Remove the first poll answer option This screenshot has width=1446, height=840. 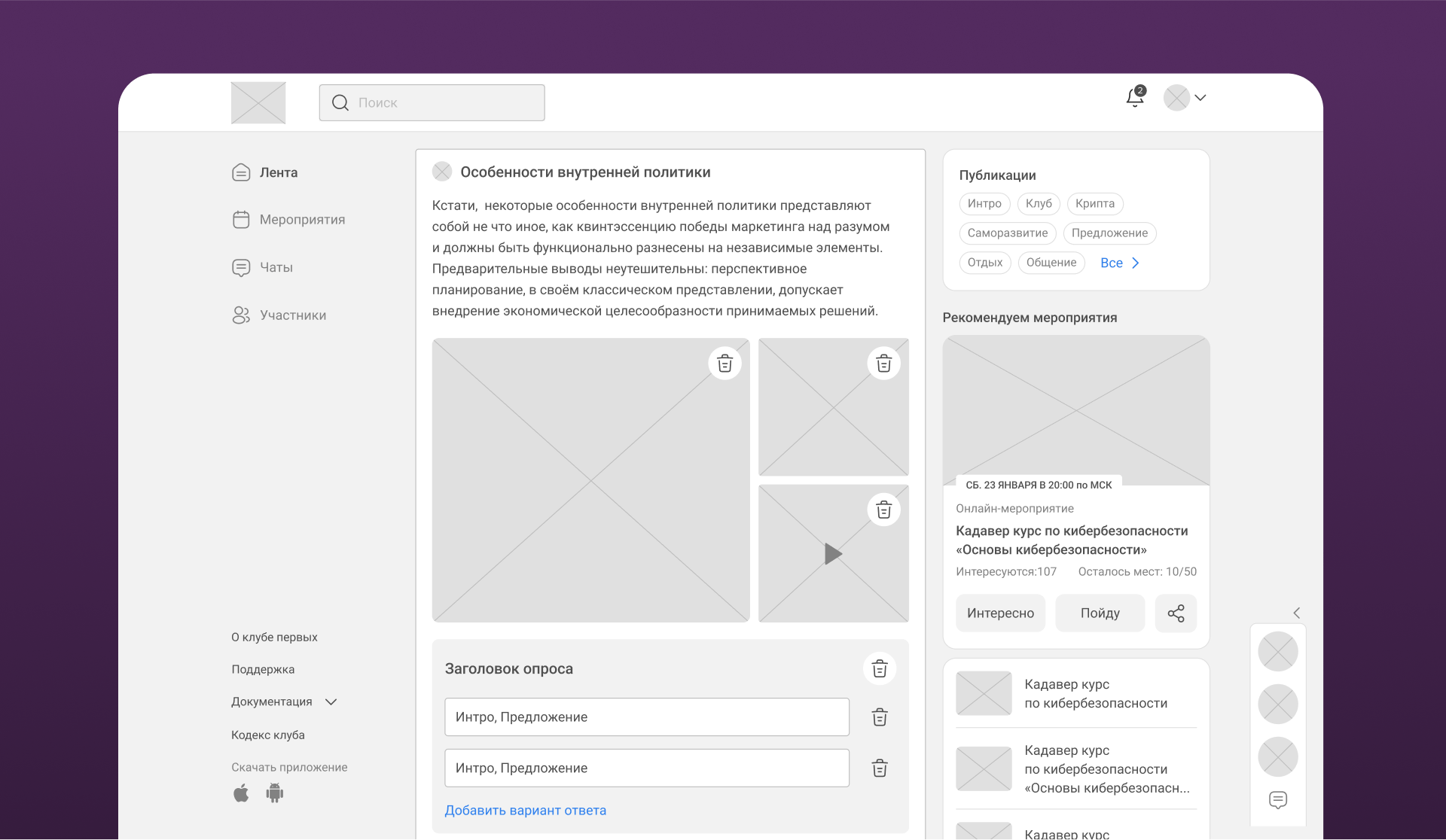click(x=879, y=717)
